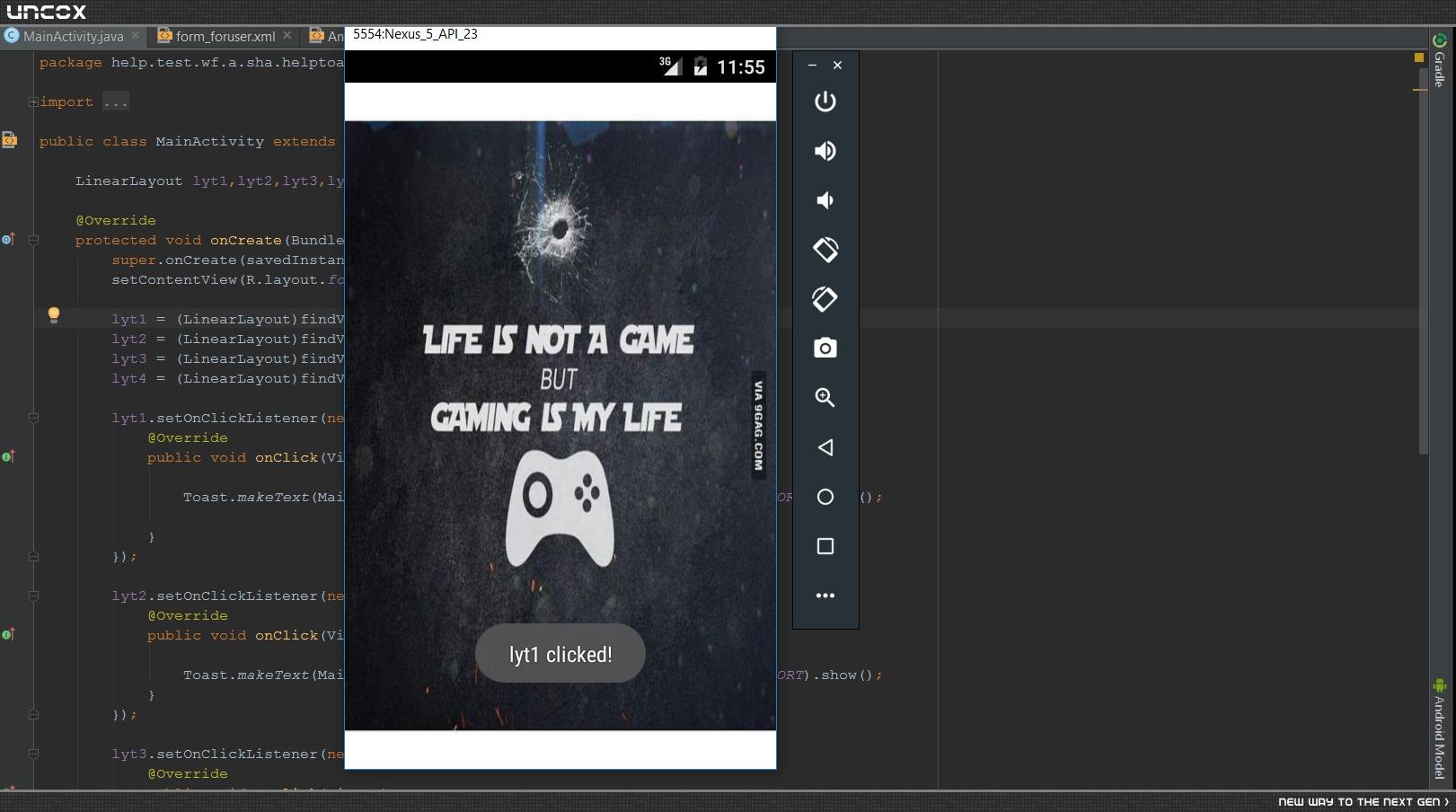The height and width of the screenshot is (812, 1456).
Task: Click the 'lyt3 = (LinearLayout)' assignment line
Action: coord(228,358)
